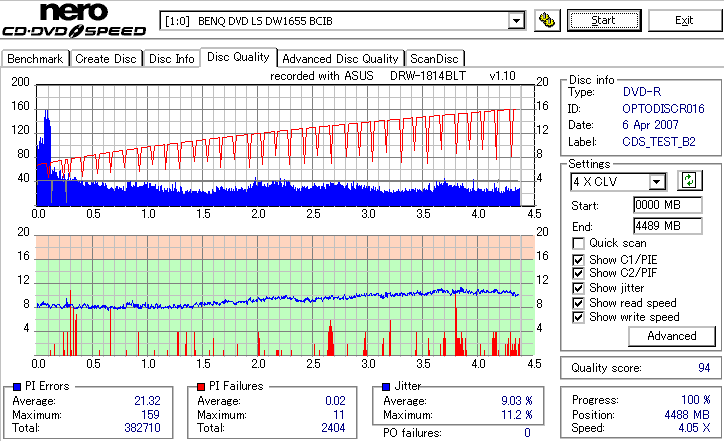Click Jitter average 9.03 %
724x441 pixels.
pos(517,401)
